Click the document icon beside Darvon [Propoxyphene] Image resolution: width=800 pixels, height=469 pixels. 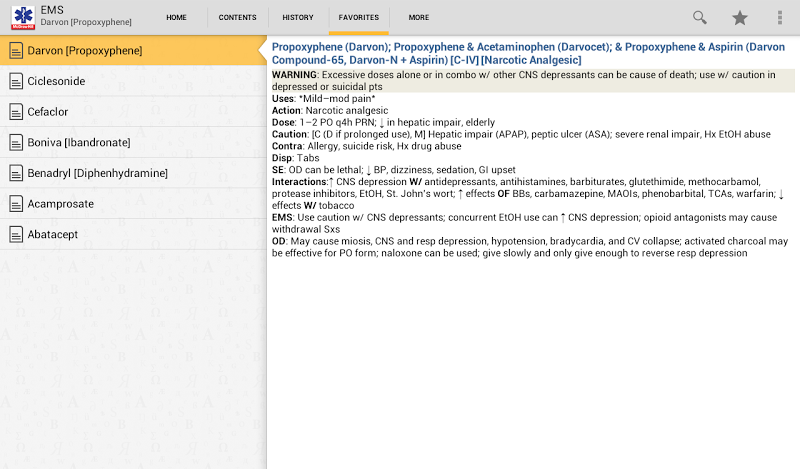tap(16, 51)
